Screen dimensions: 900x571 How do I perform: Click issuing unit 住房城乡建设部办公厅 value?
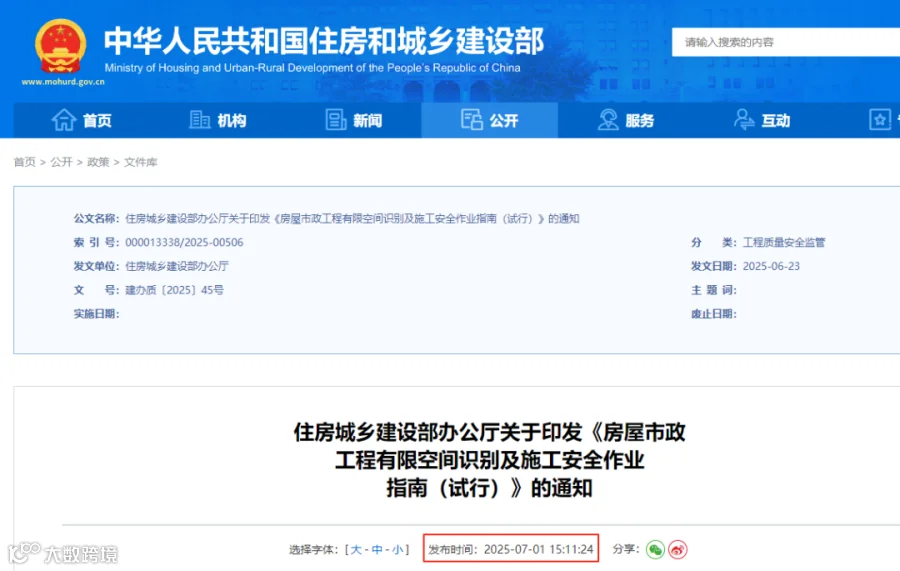[177, 266]
